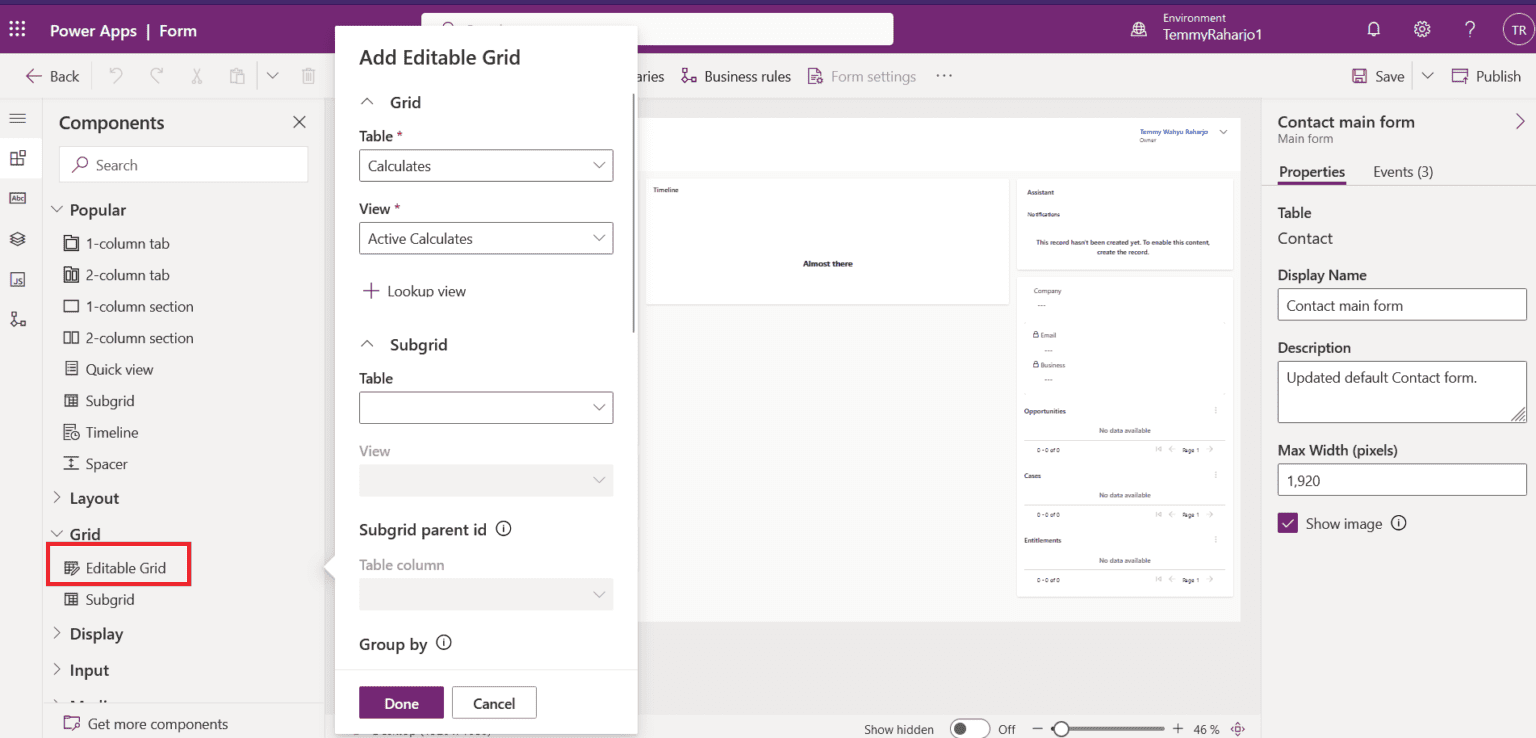Image resolution: width=1536 pixels, height=738 pixels.
Task: Select the Timeline component in Components panel
Action: click(x=110, y=431)
